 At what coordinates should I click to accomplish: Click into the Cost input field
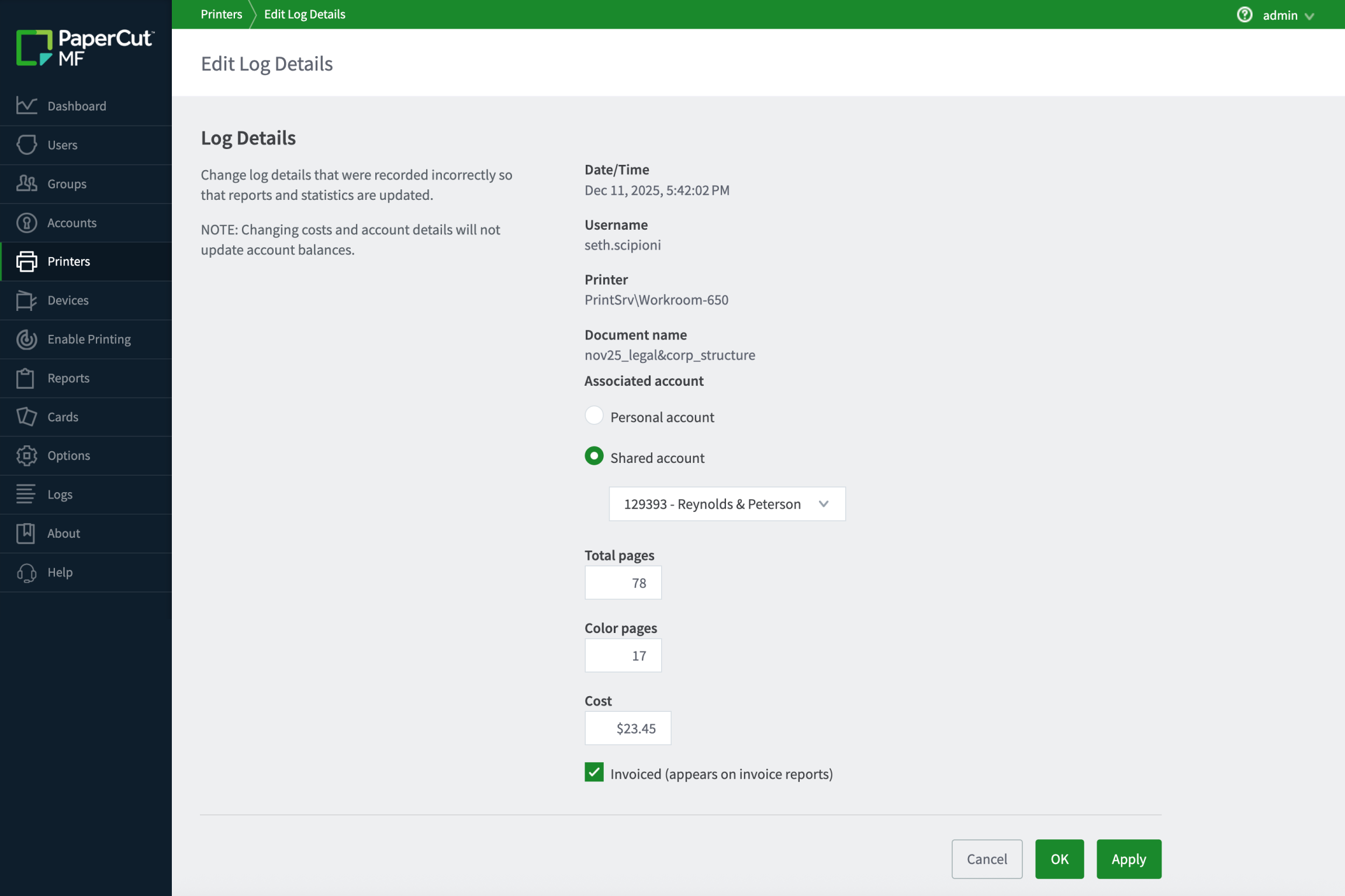(628, 728)
